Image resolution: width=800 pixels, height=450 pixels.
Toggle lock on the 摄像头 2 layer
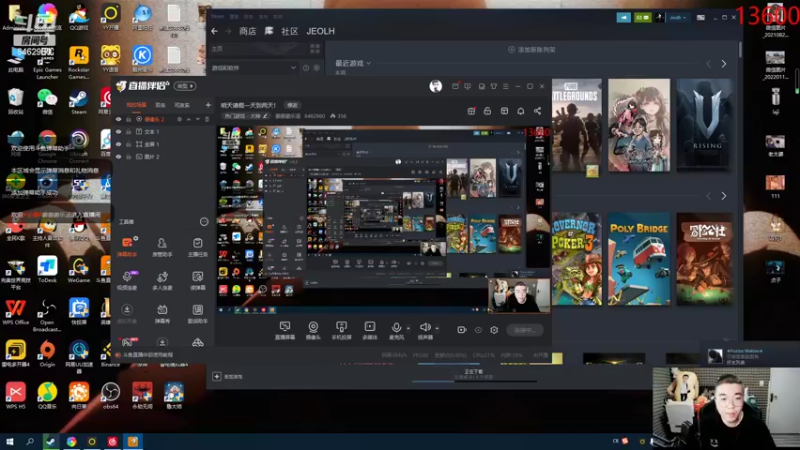coord(129,119)
